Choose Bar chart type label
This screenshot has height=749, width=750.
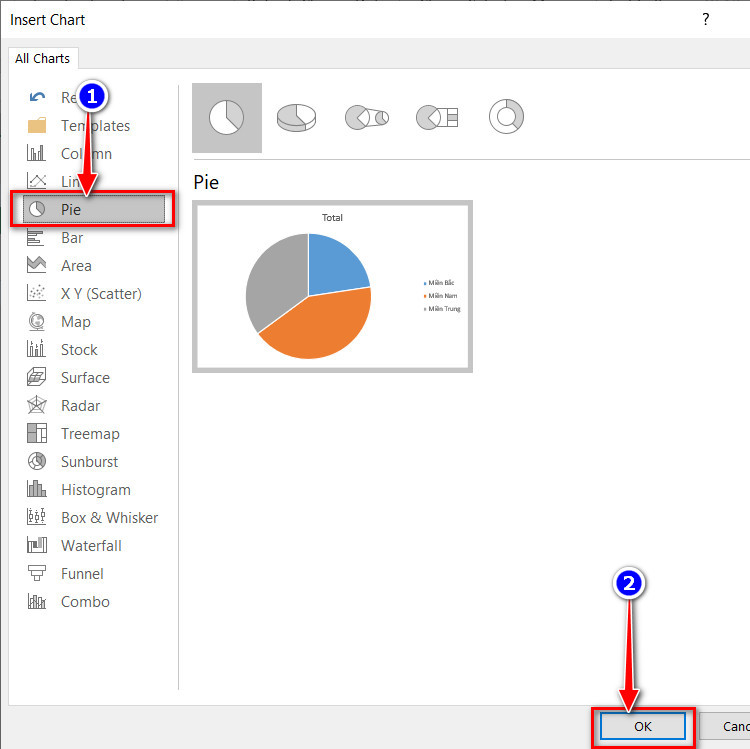point(72,238)
